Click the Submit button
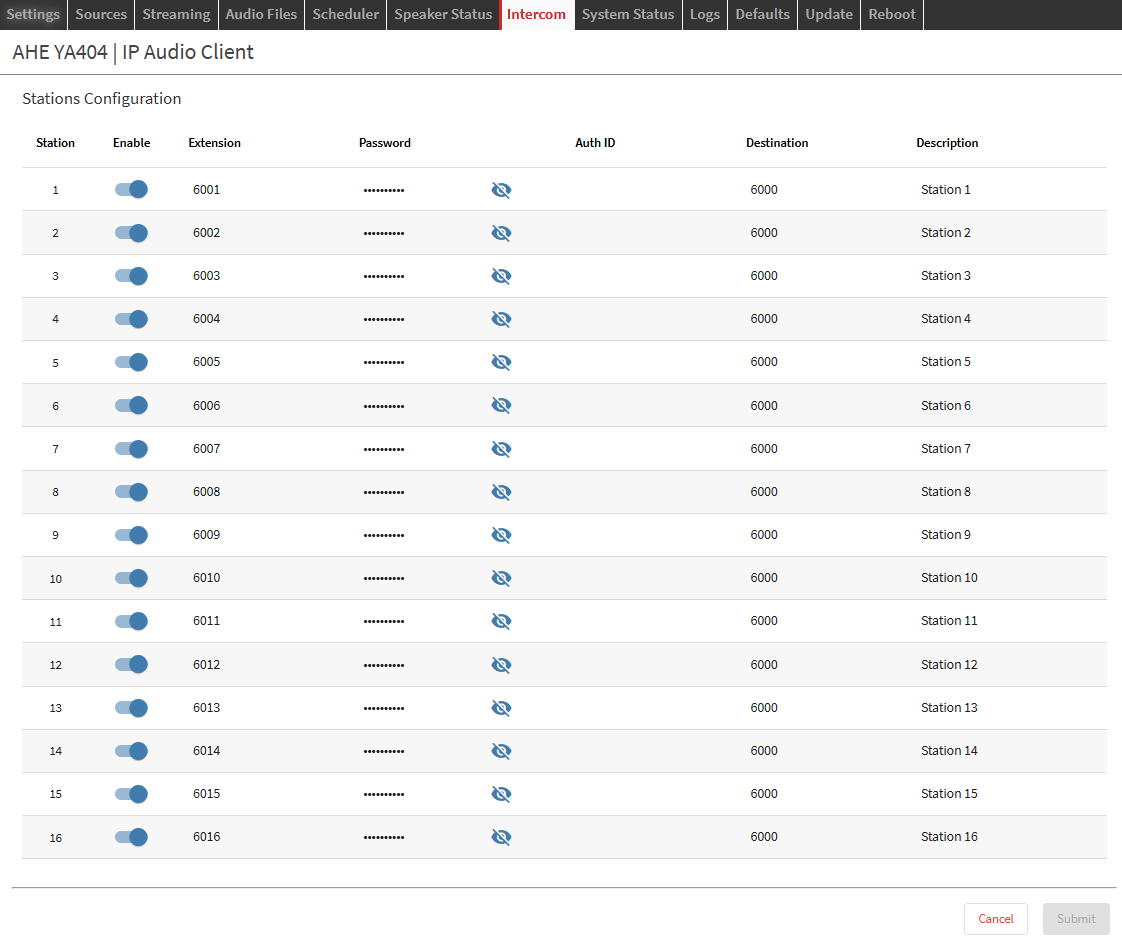1122x941 pixels. [1076, 919]
